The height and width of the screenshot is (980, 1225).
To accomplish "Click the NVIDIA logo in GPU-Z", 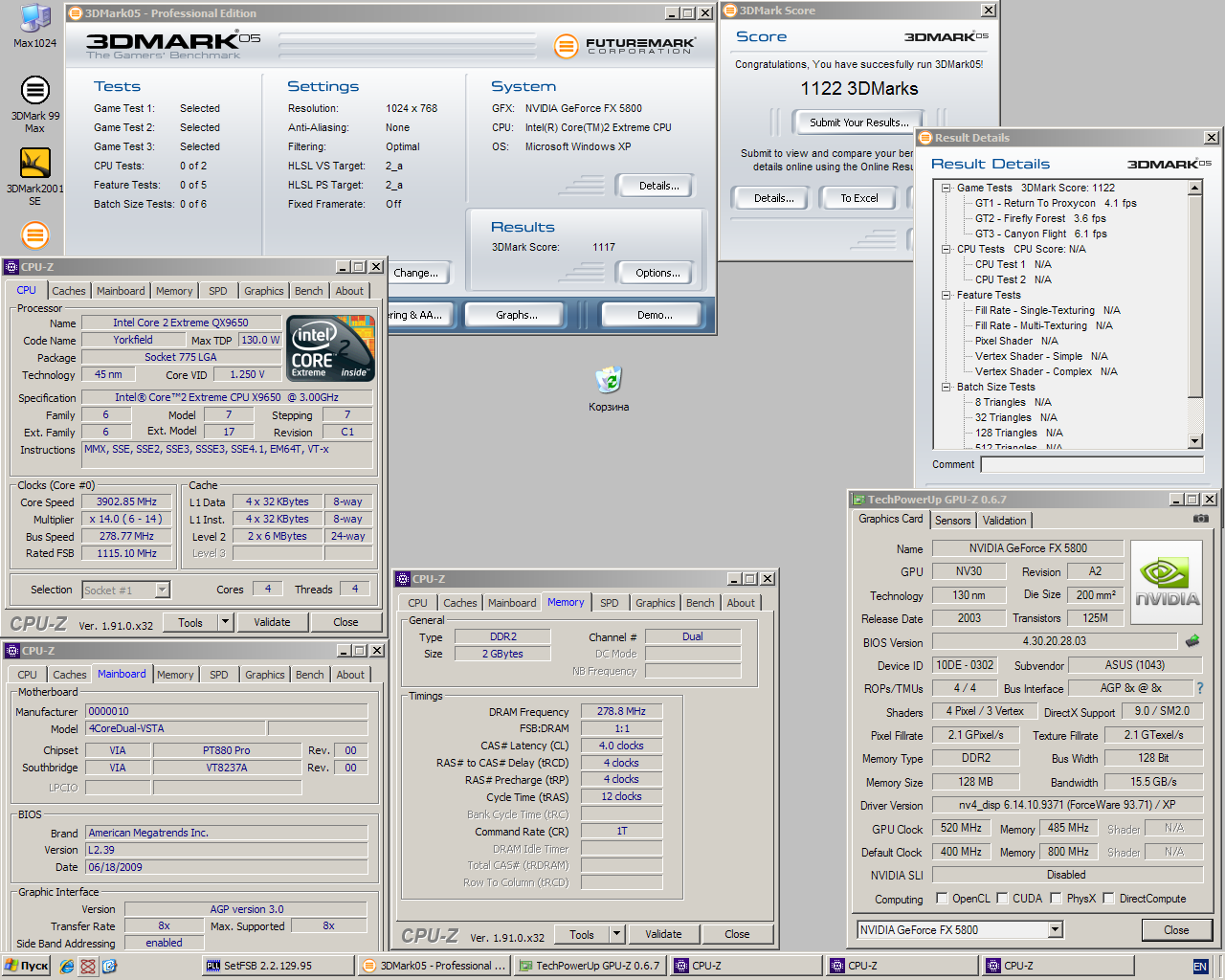I will (1167, 584).
